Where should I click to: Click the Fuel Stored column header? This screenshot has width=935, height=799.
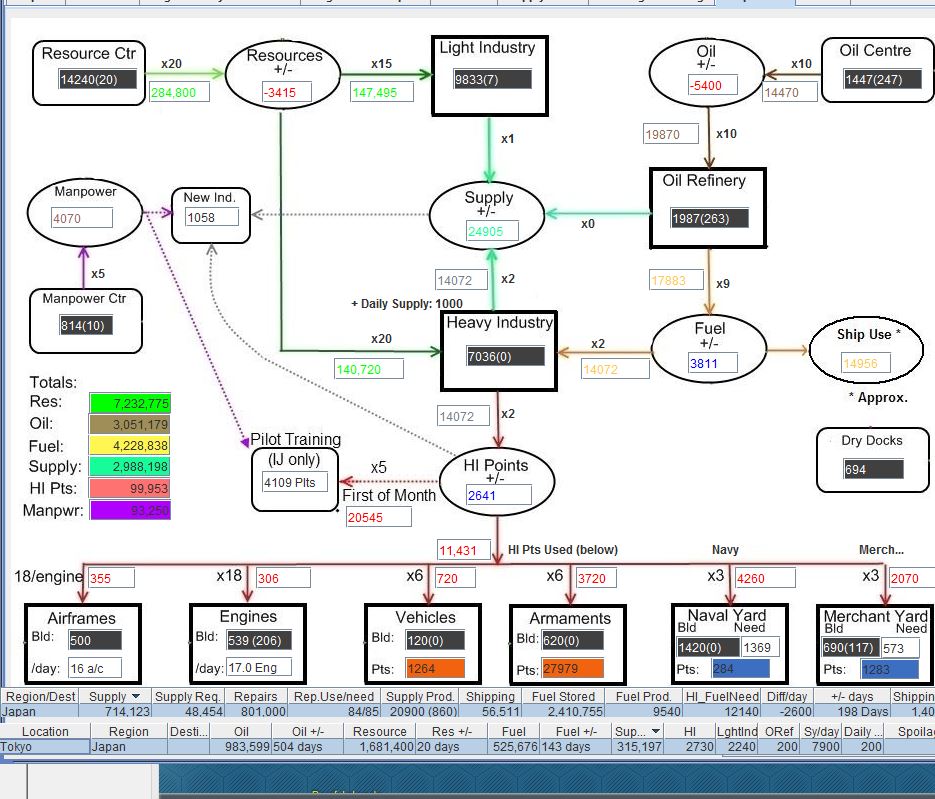click(x=563, y=696)
